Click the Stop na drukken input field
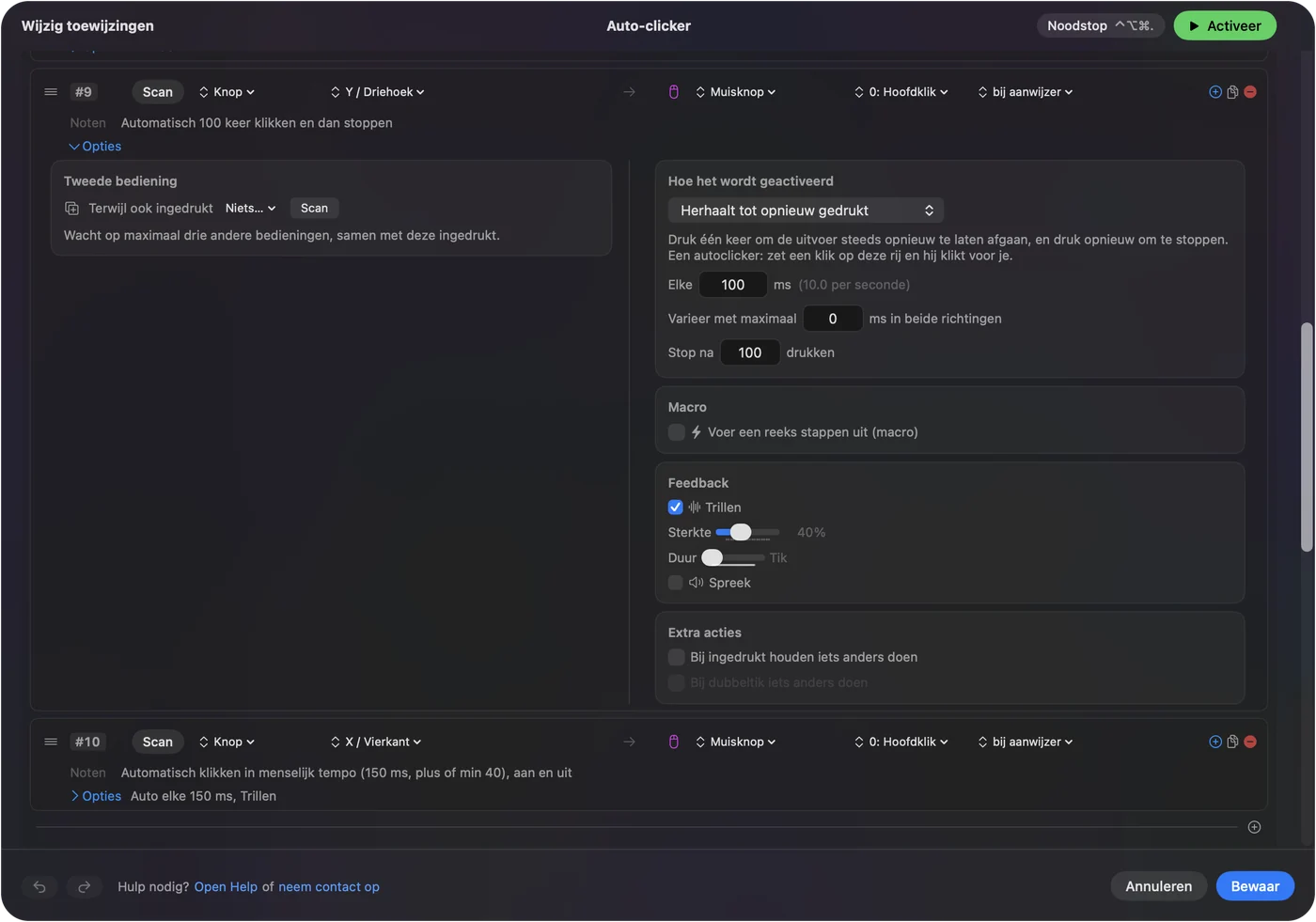The height and width of the screenshot is (922, 1316). [750, 352]
